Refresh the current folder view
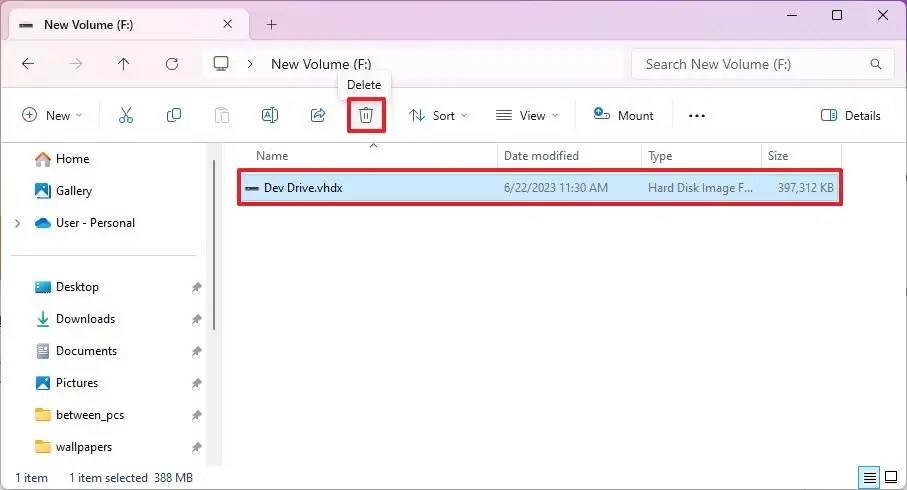 coord(172,64)
